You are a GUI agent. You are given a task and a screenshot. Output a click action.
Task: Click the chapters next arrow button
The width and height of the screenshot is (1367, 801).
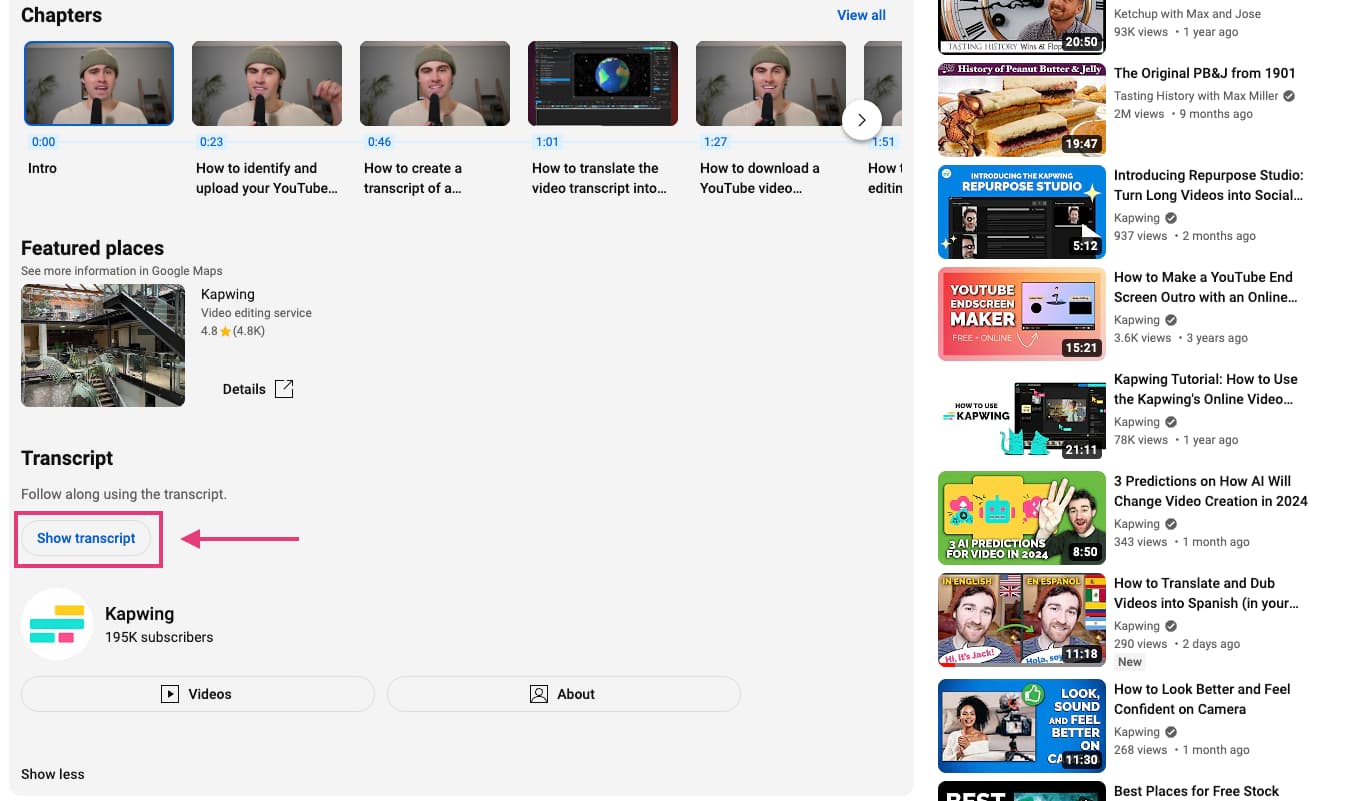pos(862,121)
